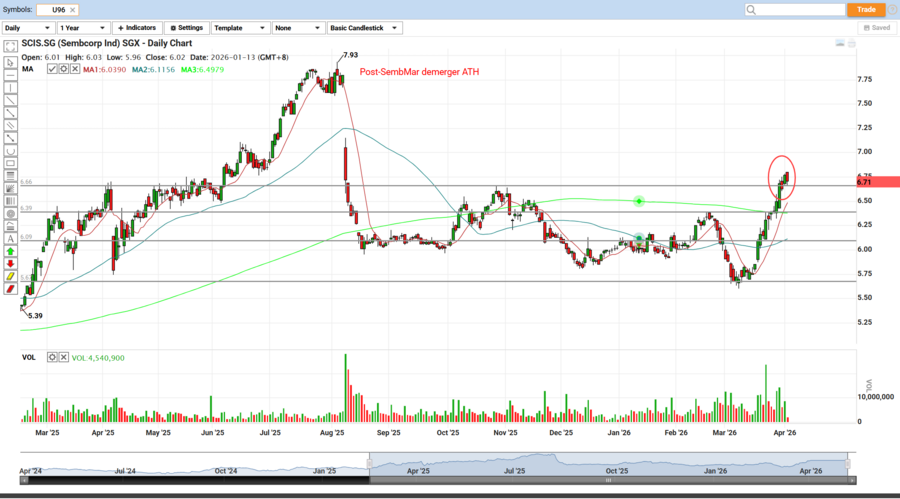The image size is (900, 499).
Task: Click the Saved button
Action: (x=876, y=28)
